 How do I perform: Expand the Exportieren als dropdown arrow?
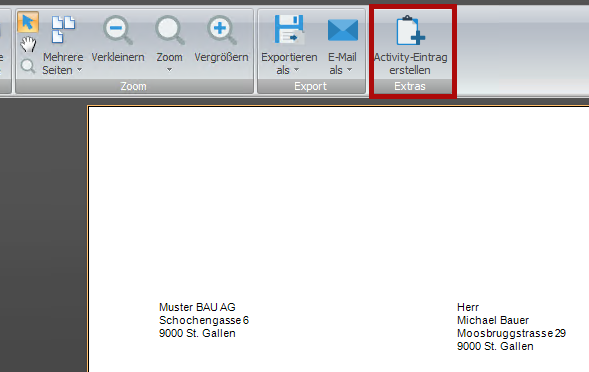[296, 70]
